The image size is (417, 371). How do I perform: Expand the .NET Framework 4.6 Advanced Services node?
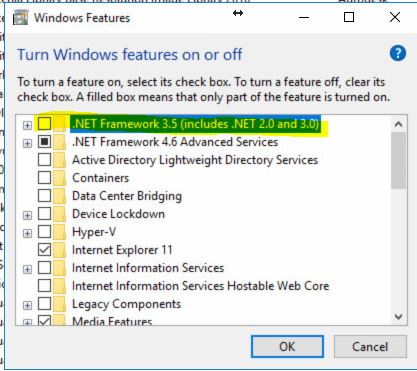pyautogui.click(x=27, y=143)
